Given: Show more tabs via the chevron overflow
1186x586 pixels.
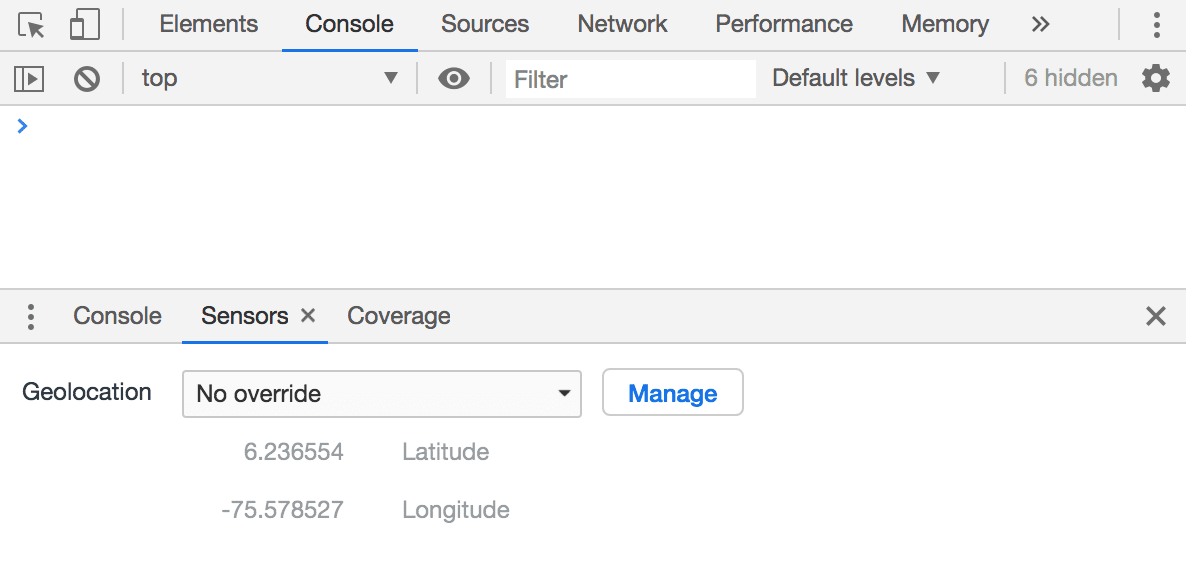Looking at the screenshot, I should click(x=1040, y=25).
